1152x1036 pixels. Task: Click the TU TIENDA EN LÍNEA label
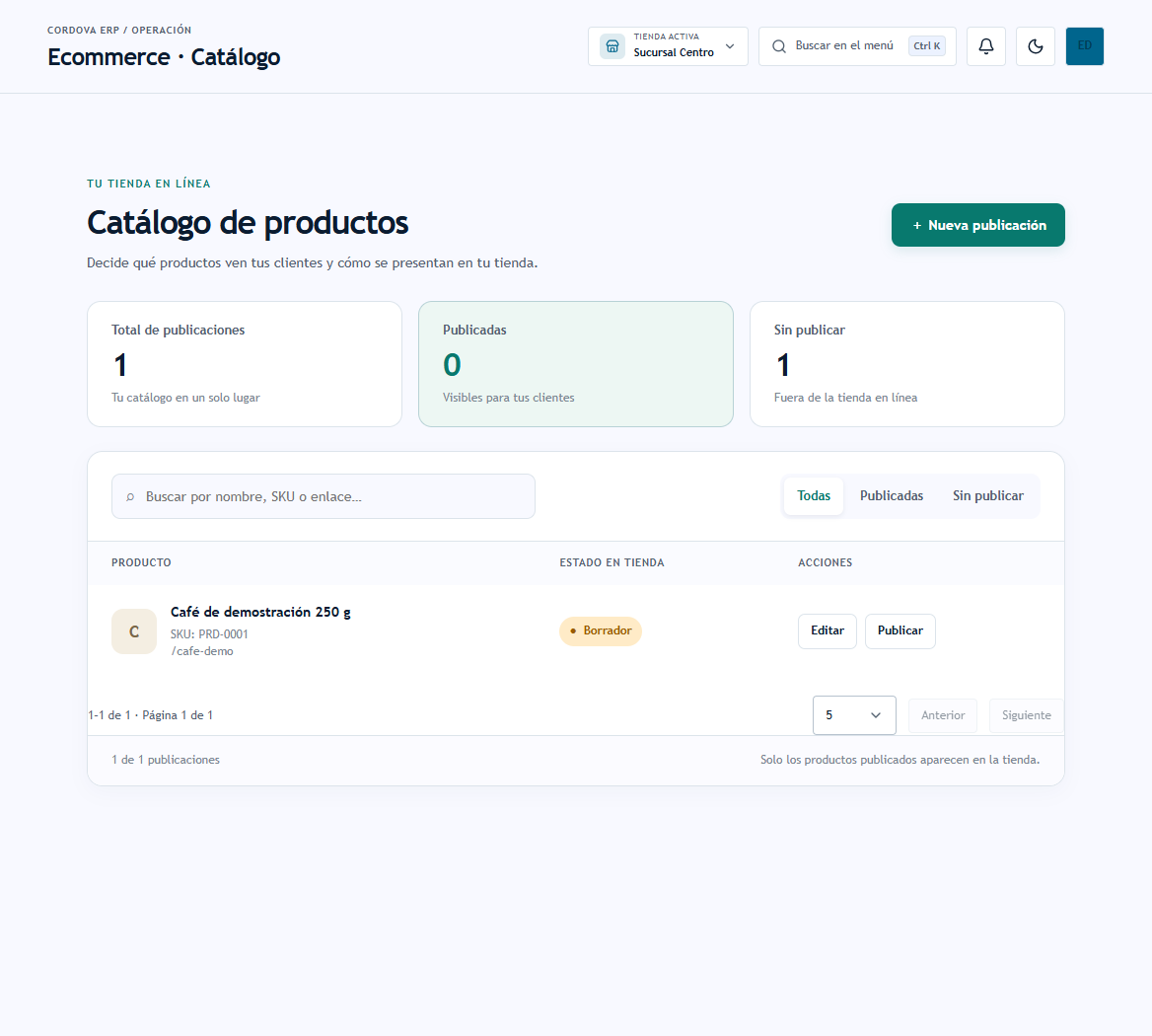click(149, 184)
